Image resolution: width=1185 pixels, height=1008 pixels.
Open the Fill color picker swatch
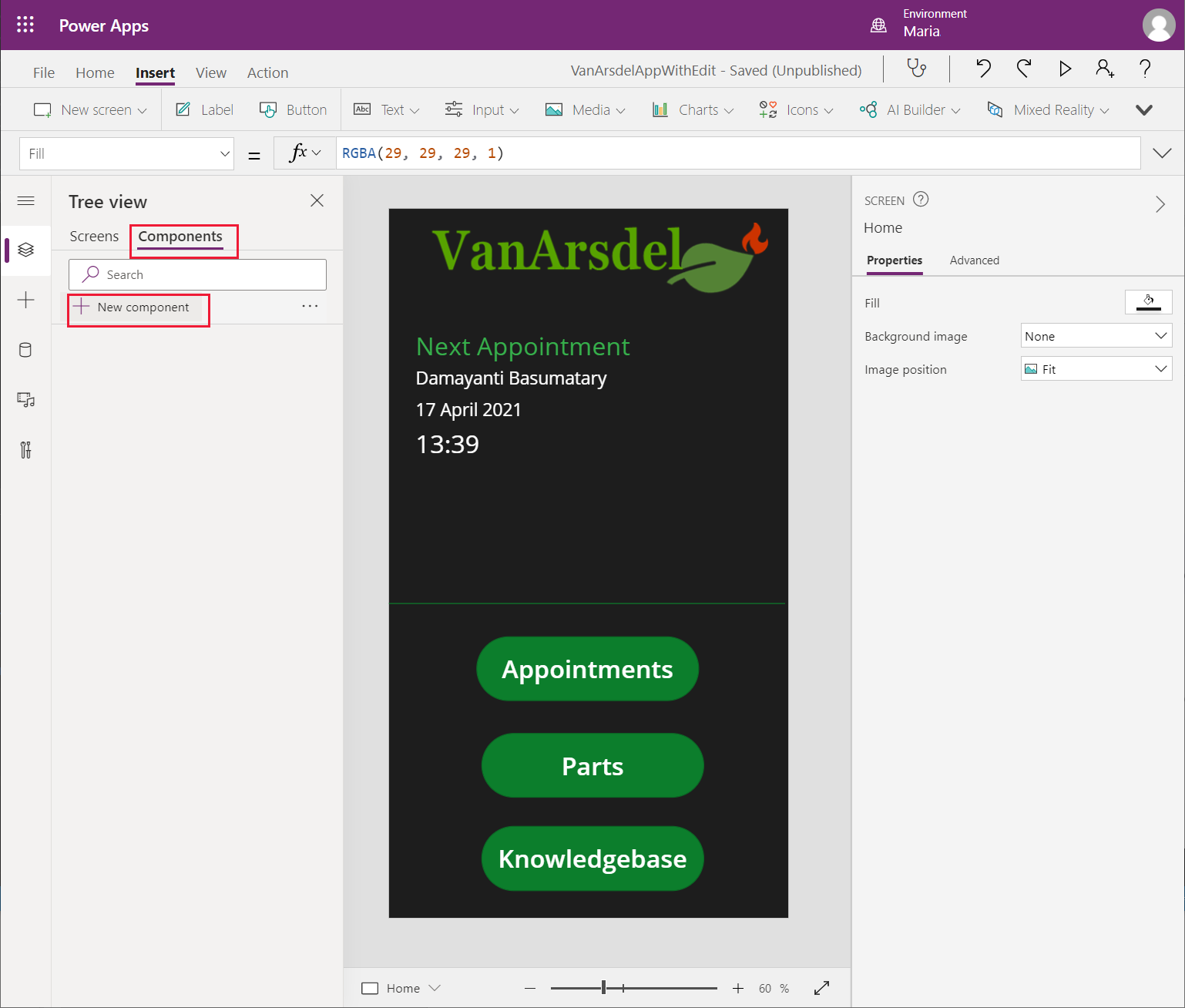1148,302
